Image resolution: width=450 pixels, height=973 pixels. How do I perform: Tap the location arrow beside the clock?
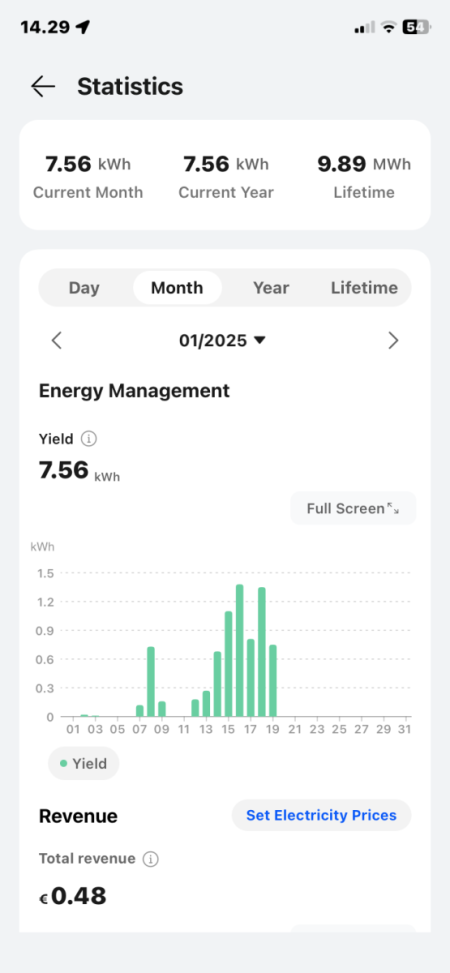pos(83,27)
